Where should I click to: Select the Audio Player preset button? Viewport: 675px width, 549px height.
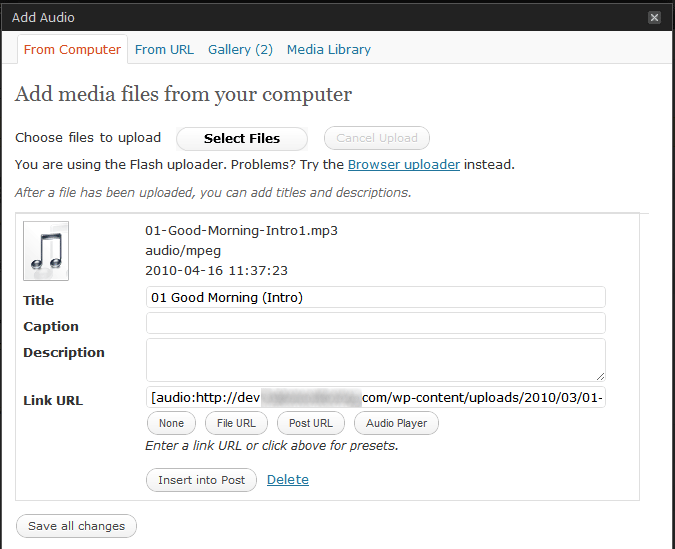click(x=396, y=423)
